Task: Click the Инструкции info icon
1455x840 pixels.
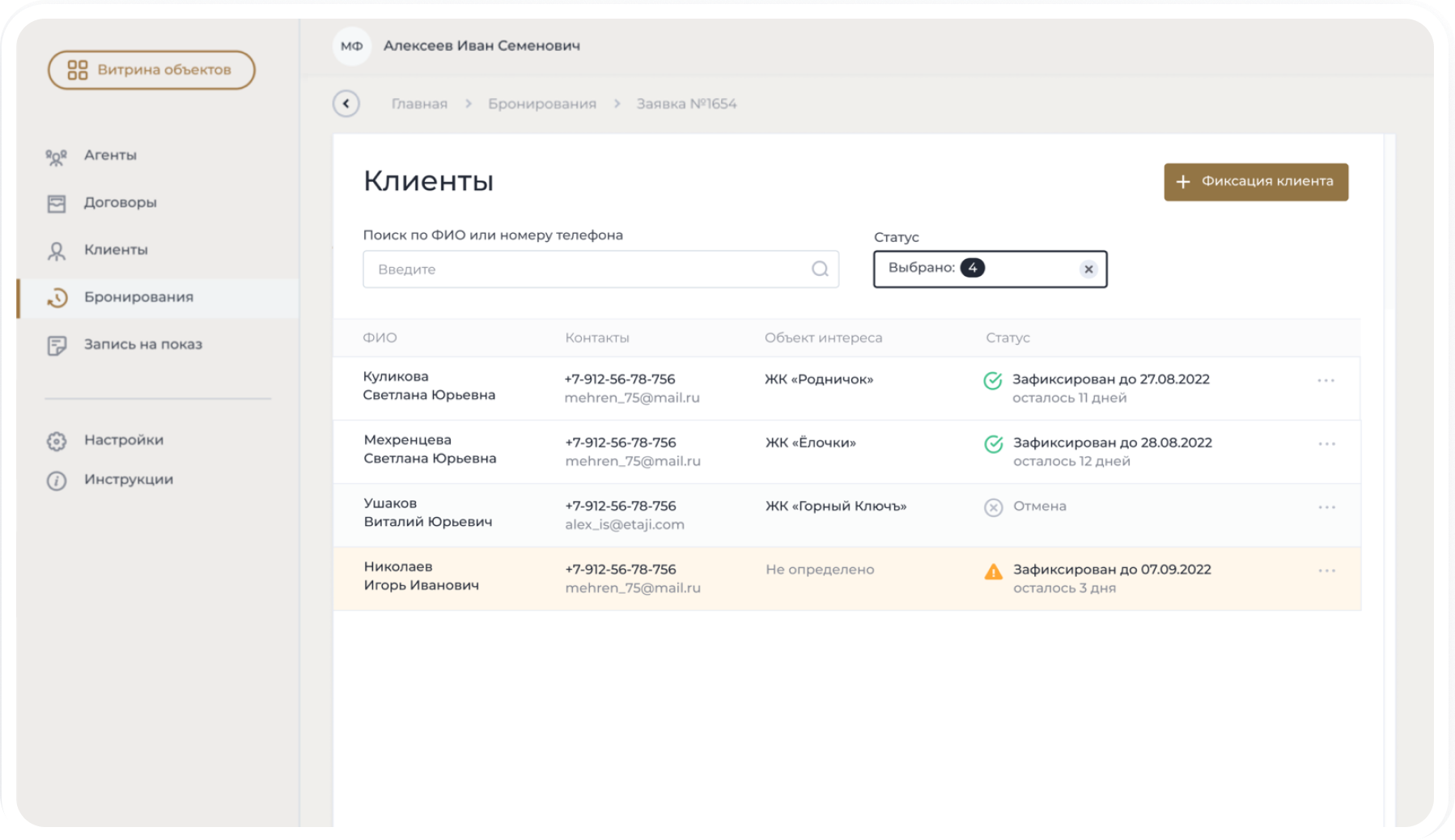Action: click(x=57, y=481)
